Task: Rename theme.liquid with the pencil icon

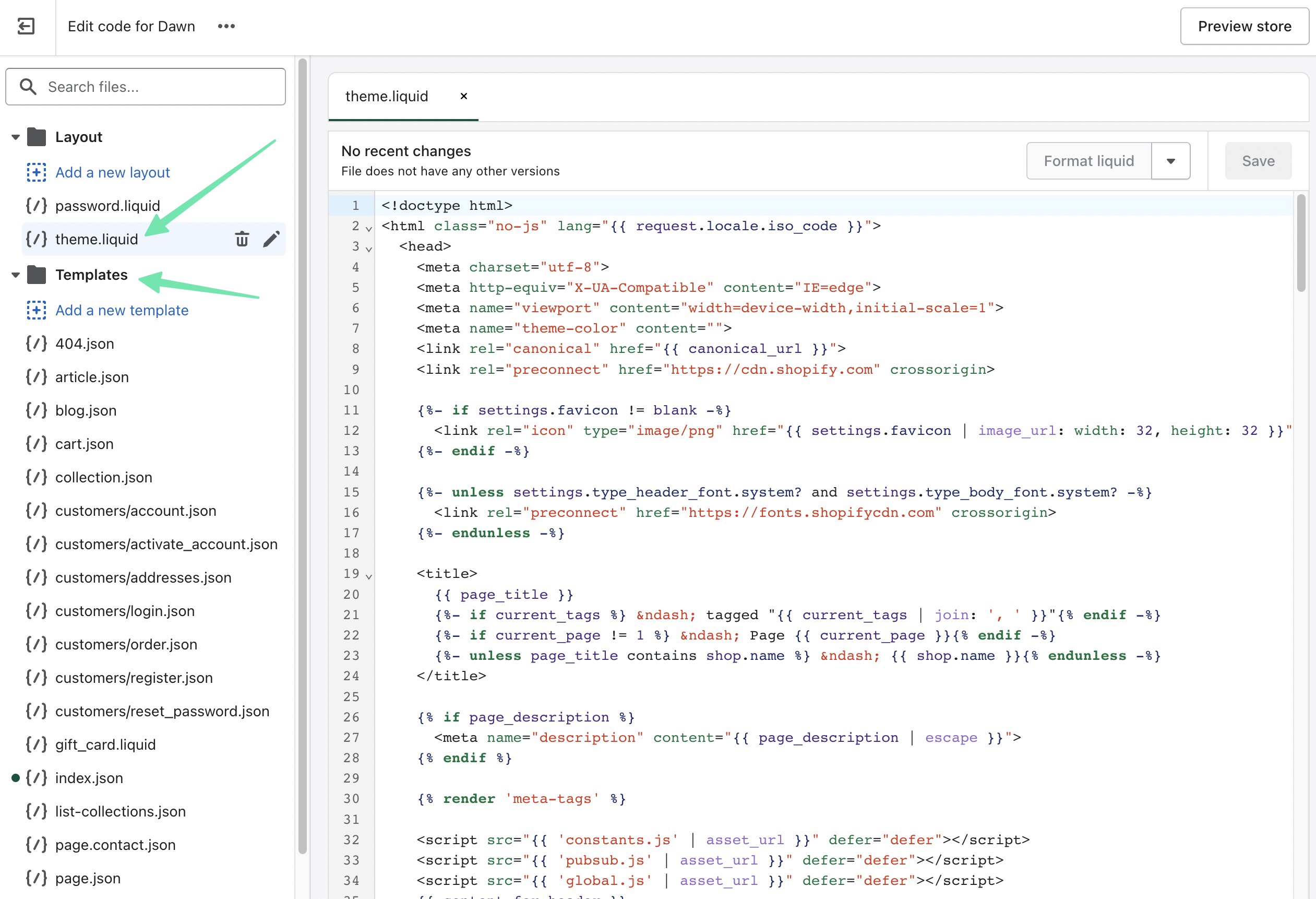Action: point(271,239)
